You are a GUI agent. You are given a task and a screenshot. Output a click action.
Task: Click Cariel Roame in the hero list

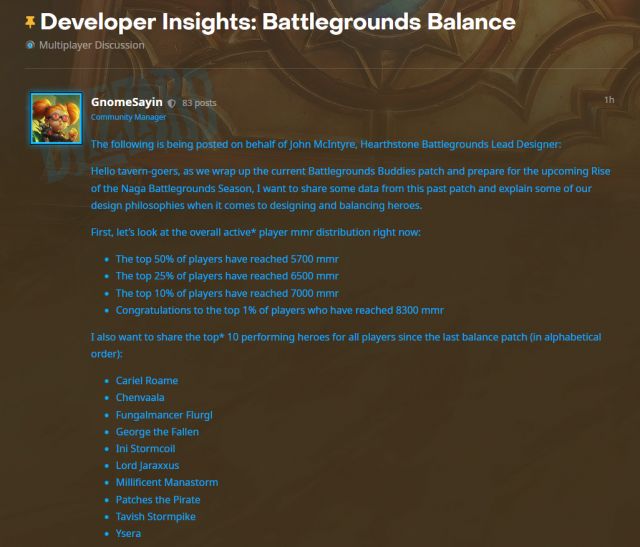(x=147, y=380)
